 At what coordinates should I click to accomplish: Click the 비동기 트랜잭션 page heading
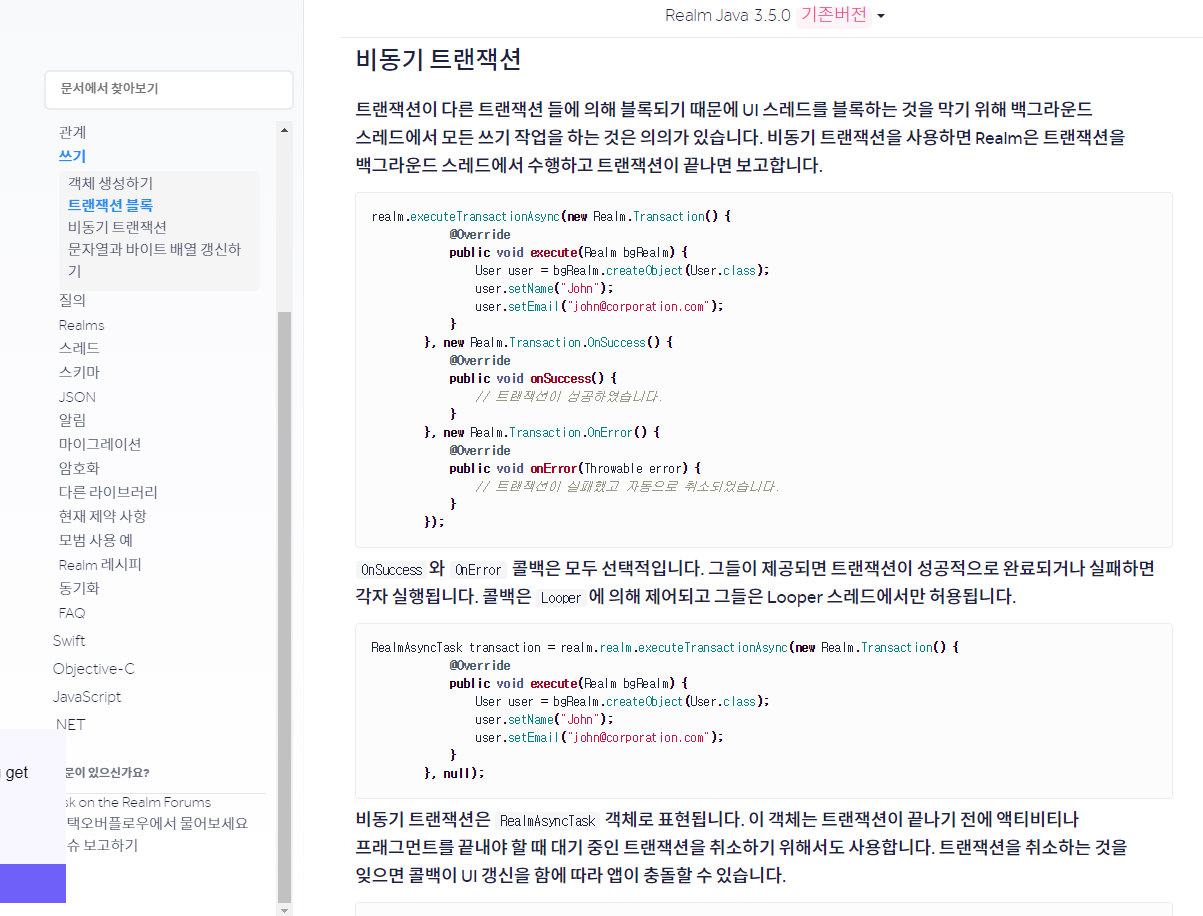coord(439,59)
